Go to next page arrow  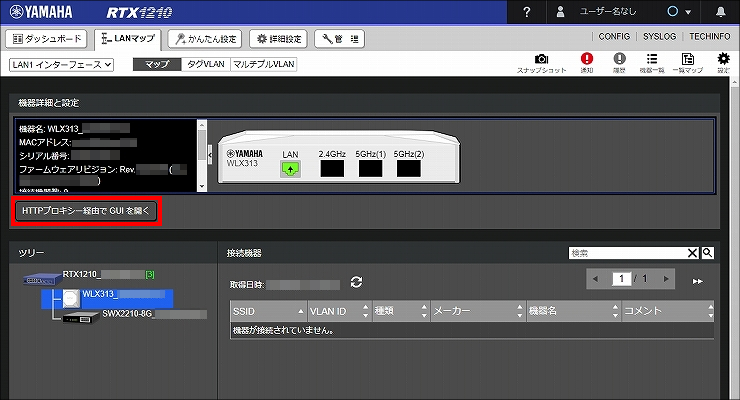coord(666,279)
